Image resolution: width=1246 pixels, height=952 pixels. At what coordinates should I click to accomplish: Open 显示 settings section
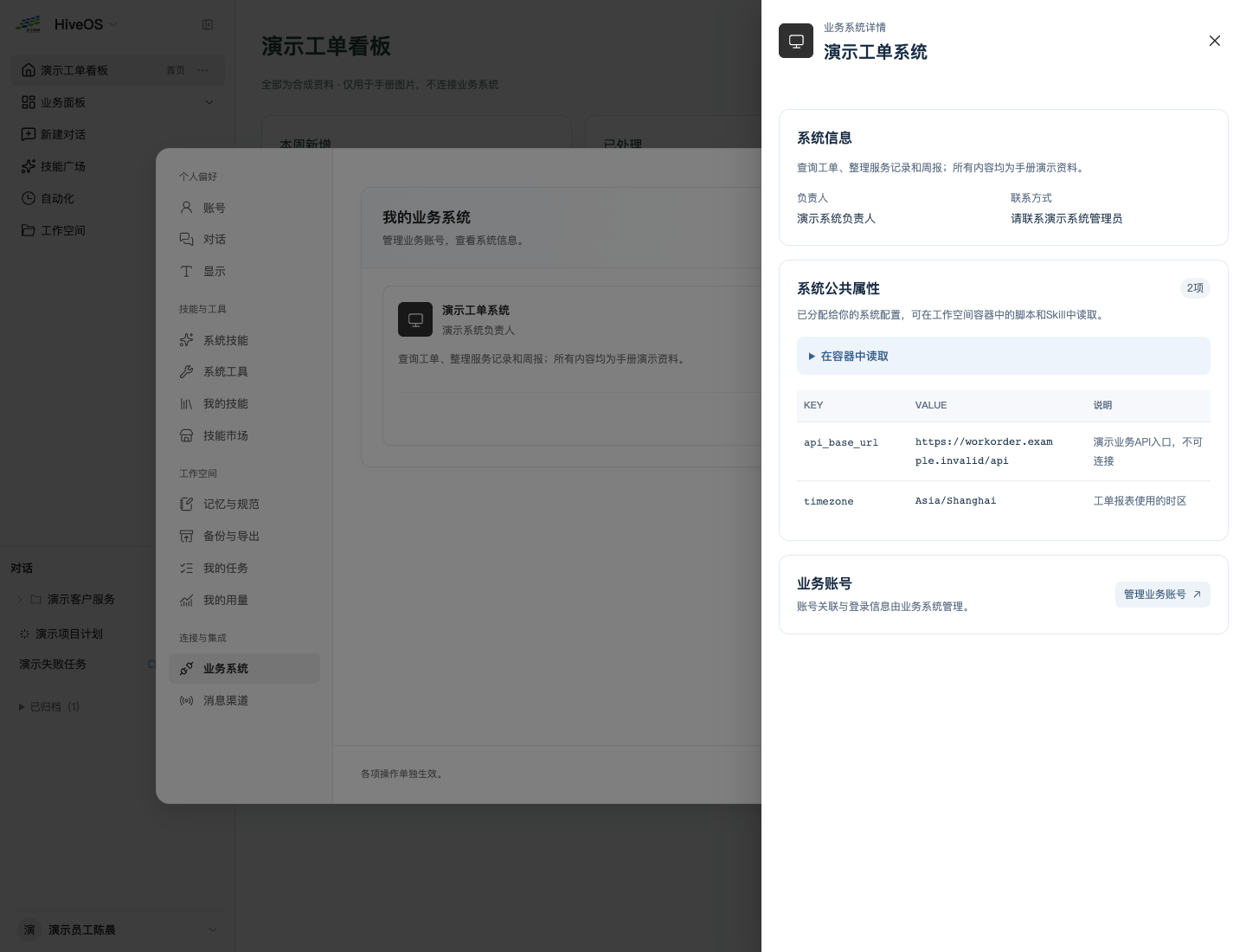244,271
